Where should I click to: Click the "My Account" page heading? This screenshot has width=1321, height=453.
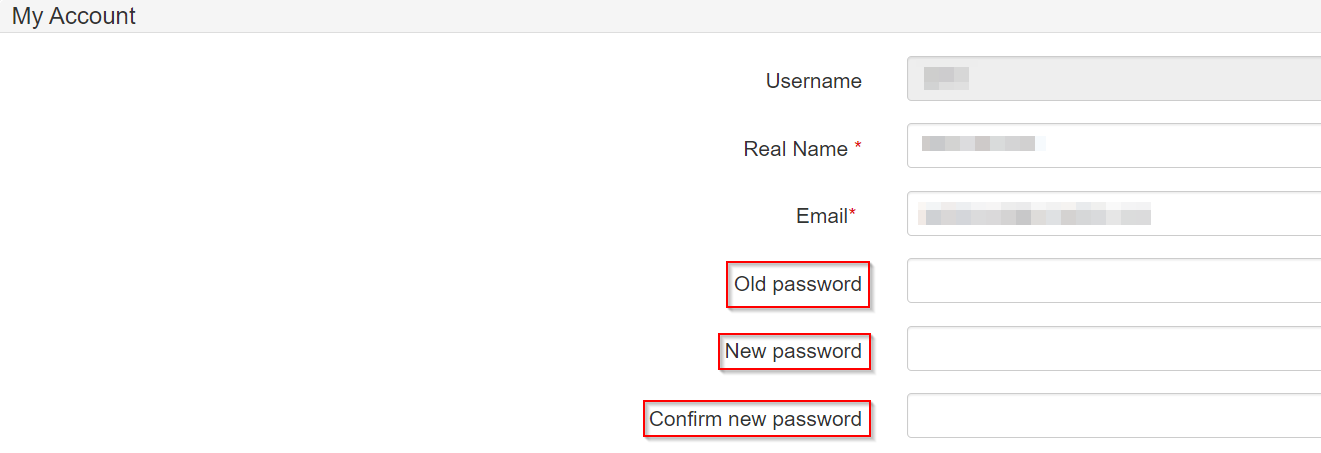74,16
